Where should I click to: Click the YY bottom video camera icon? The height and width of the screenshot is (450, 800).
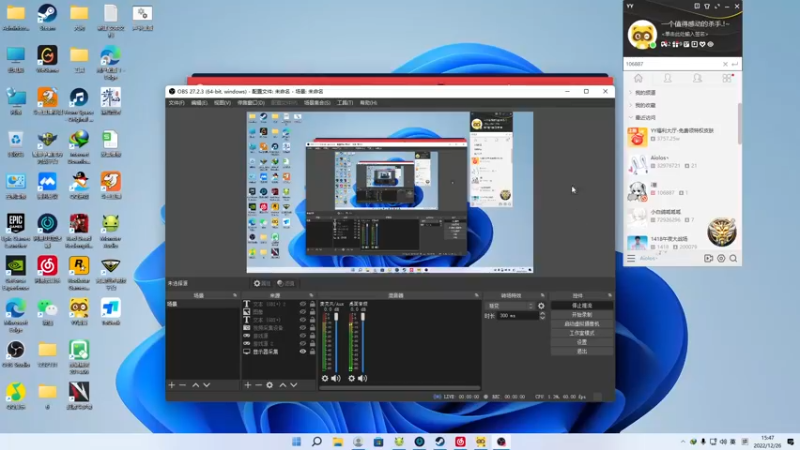pos(708,259)
